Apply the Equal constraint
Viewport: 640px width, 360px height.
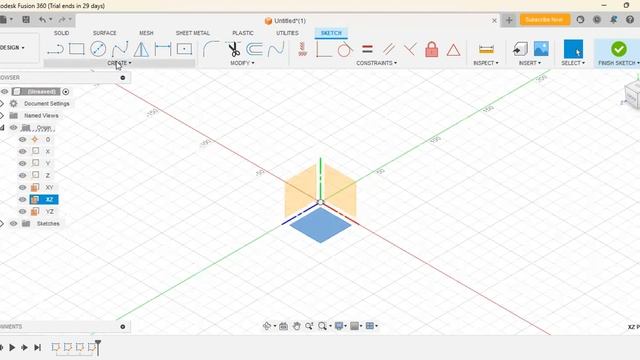pyautogui.click(x=367, y=49)
